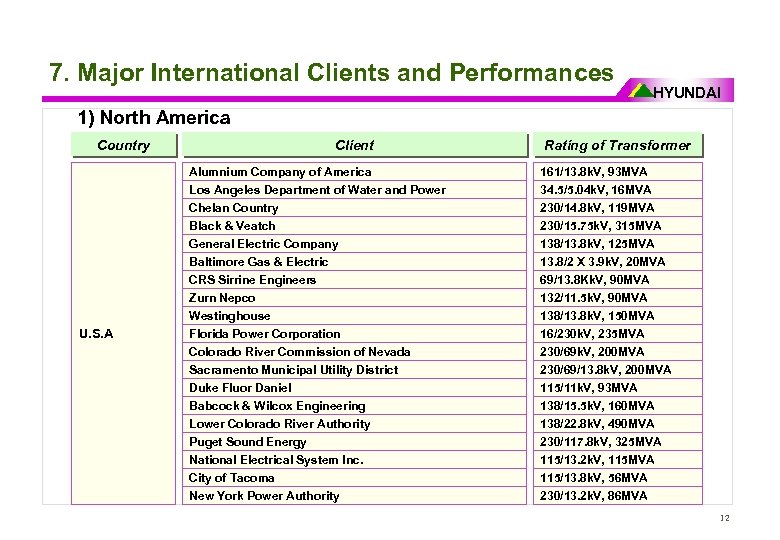Click the 'Black & Veatch' client cell

tap(354, 225)
